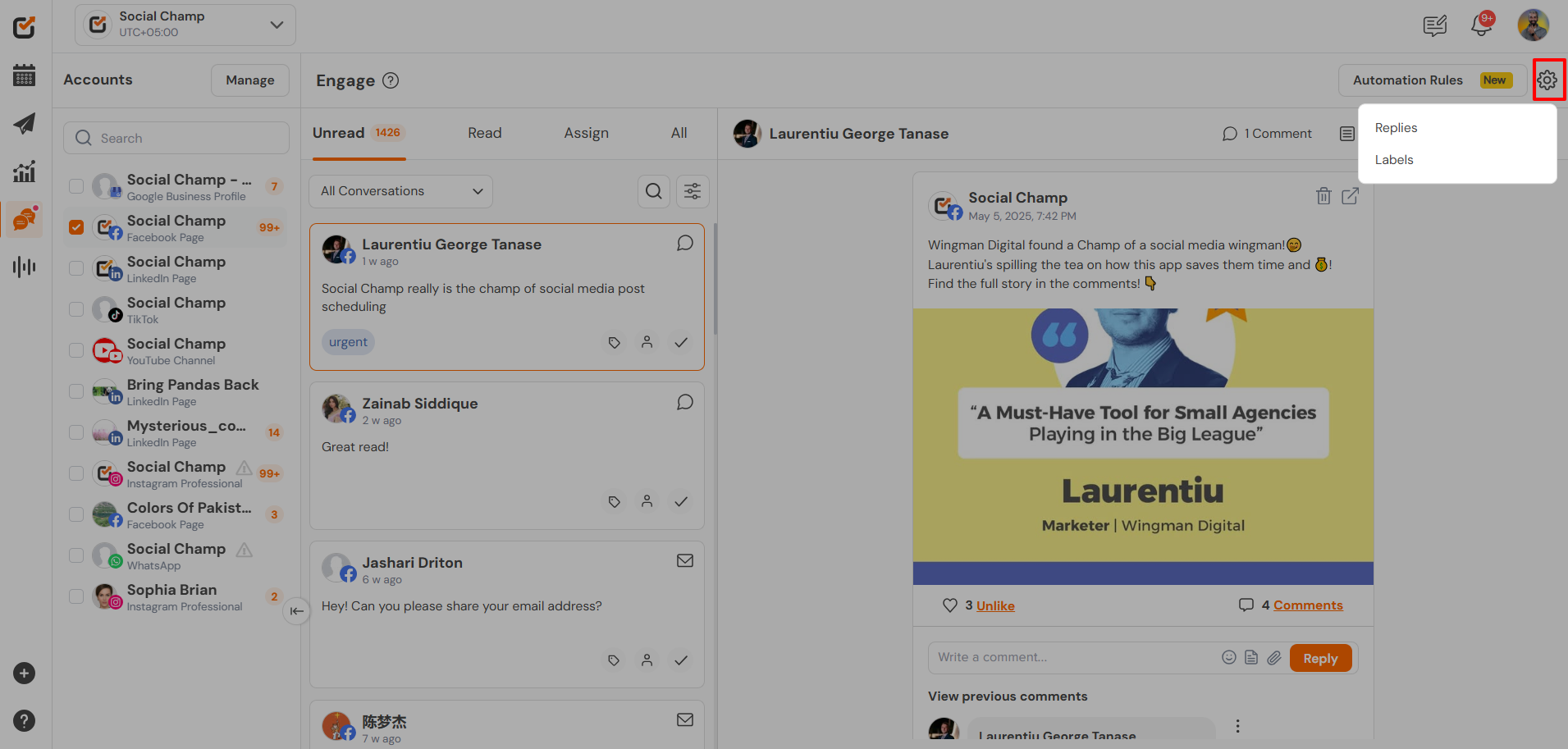Open the publish paper-plane icon in sidebar

coord(24,124)
